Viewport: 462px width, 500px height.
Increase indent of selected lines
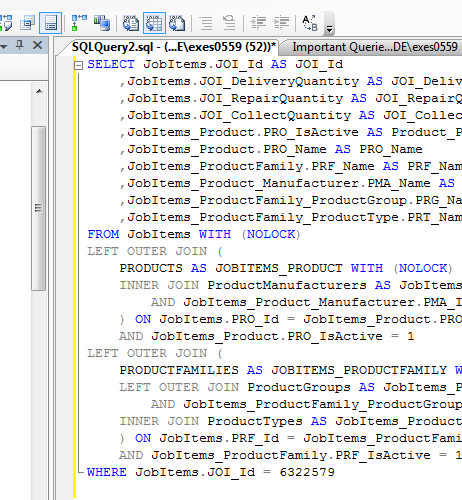(x=281, y=23)
